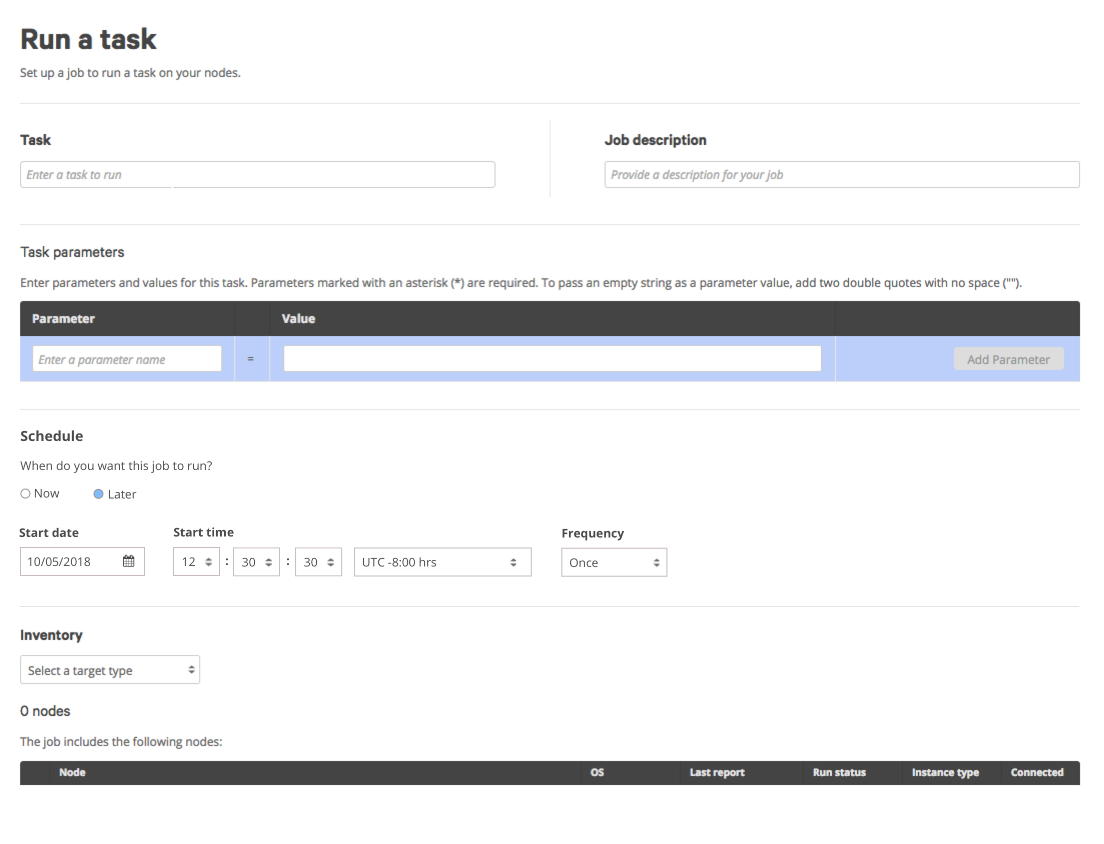Click the 0 nodes count text
Screen dimensions: 1104x844
[45, 711]
